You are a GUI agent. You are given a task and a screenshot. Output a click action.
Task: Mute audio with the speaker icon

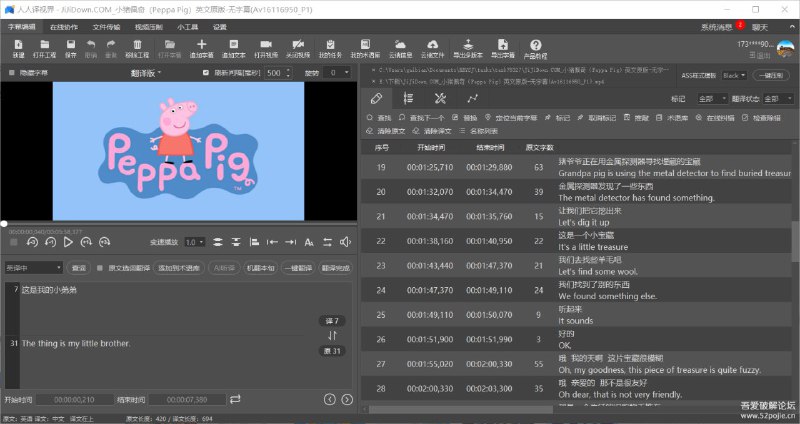coord(345,242)
